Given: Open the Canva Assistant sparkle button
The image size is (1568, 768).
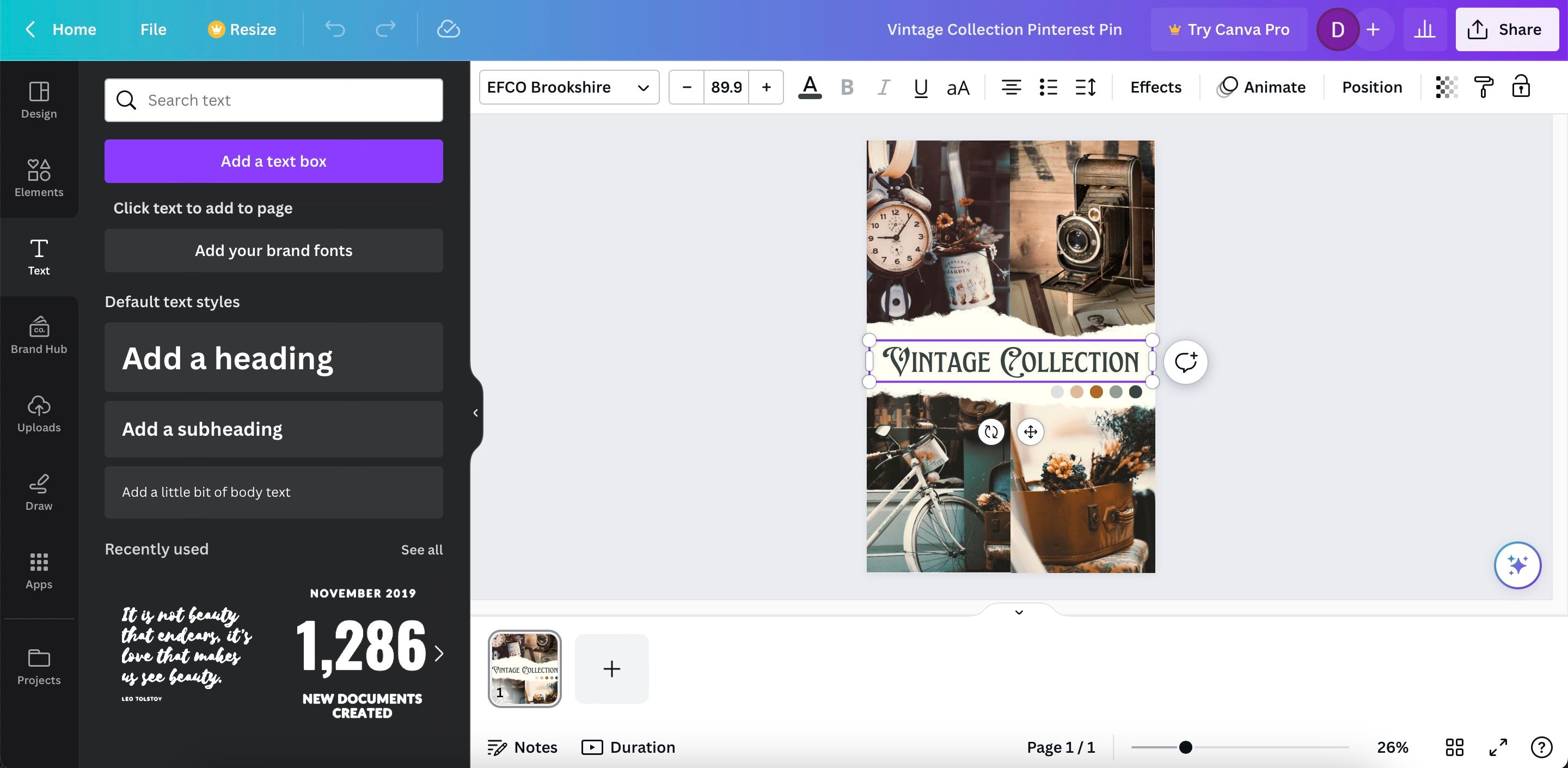Looking at the screenshot, I should tap(1517, 565).
